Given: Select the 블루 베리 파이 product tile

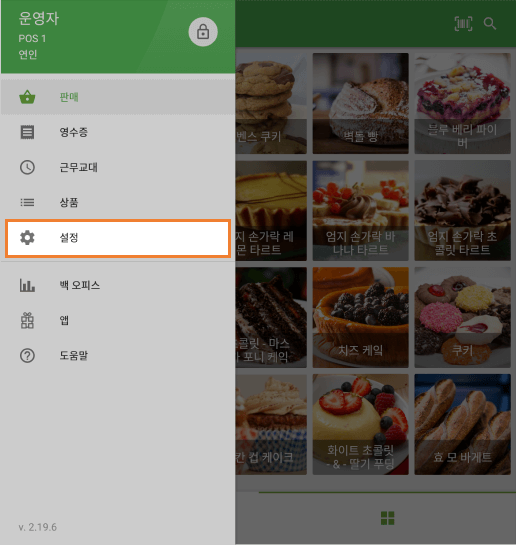Looking at the screenshot, I should [462, 103].
